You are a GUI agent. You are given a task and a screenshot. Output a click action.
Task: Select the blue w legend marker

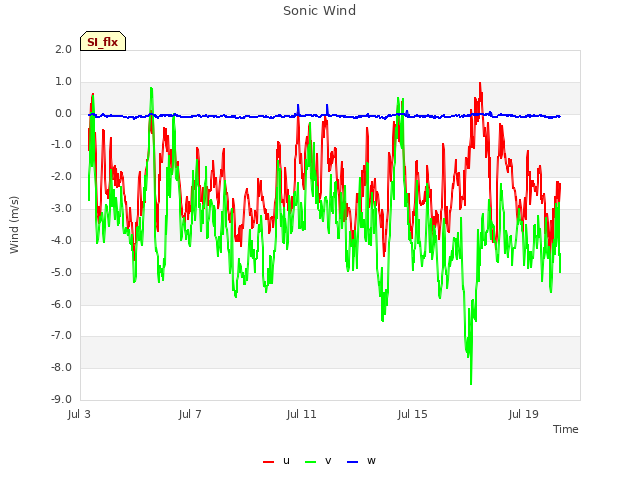click(353, 462)
